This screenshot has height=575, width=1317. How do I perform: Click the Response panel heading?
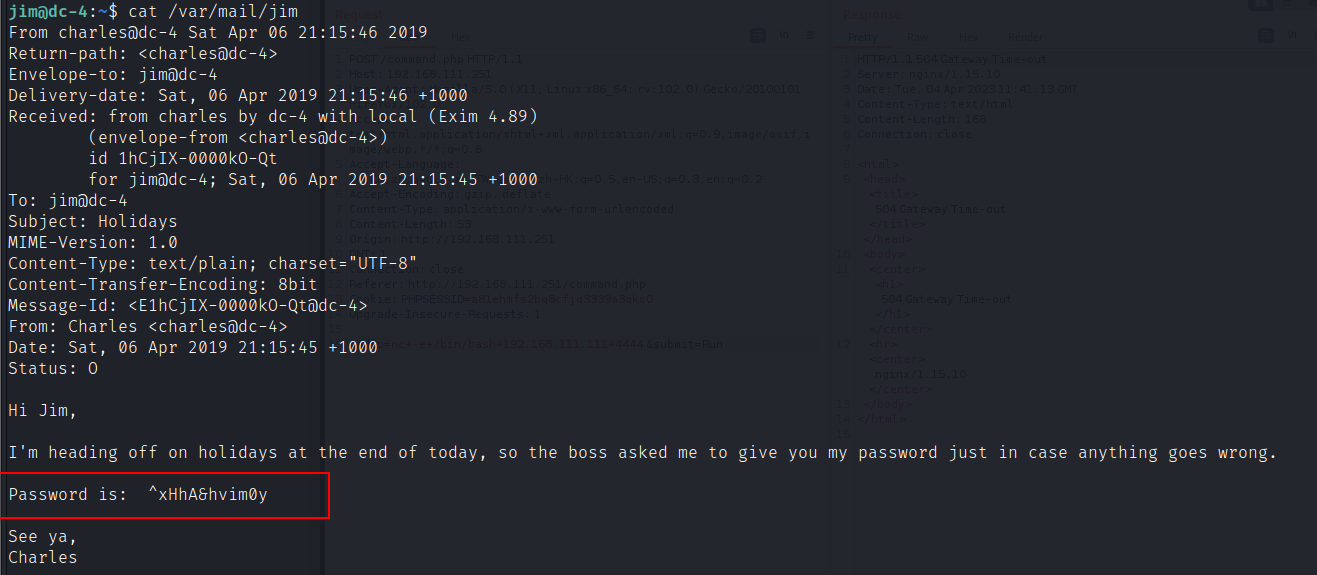pos(870,15)
